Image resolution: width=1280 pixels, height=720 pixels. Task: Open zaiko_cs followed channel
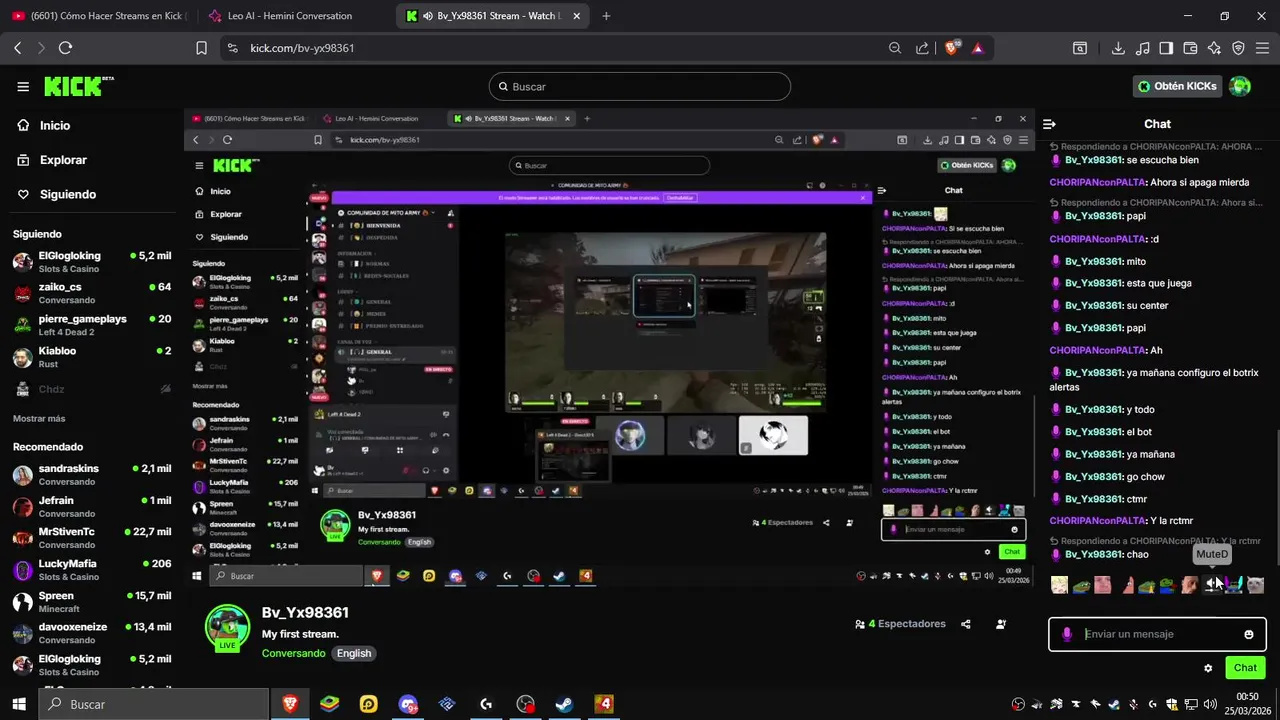click(x=92, y=293)
